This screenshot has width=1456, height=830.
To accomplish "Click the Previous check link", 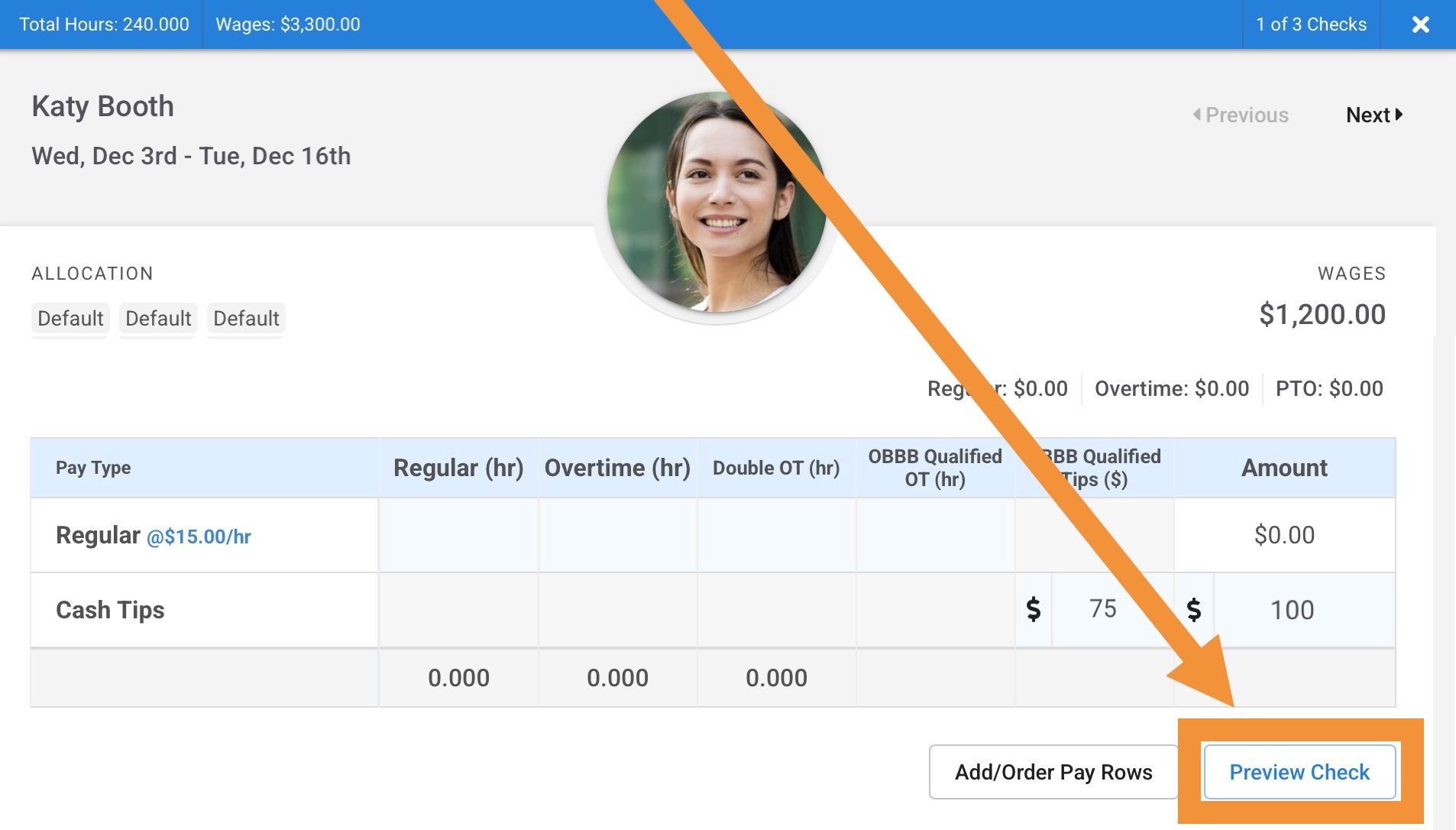I will [1241, 115].
